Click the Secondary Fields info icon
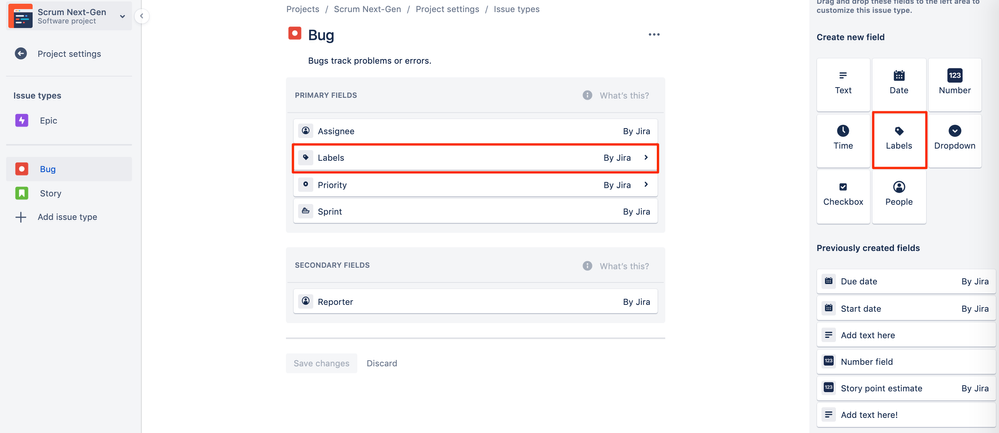The width and height of the screenshot is (999, 433). 587,266
